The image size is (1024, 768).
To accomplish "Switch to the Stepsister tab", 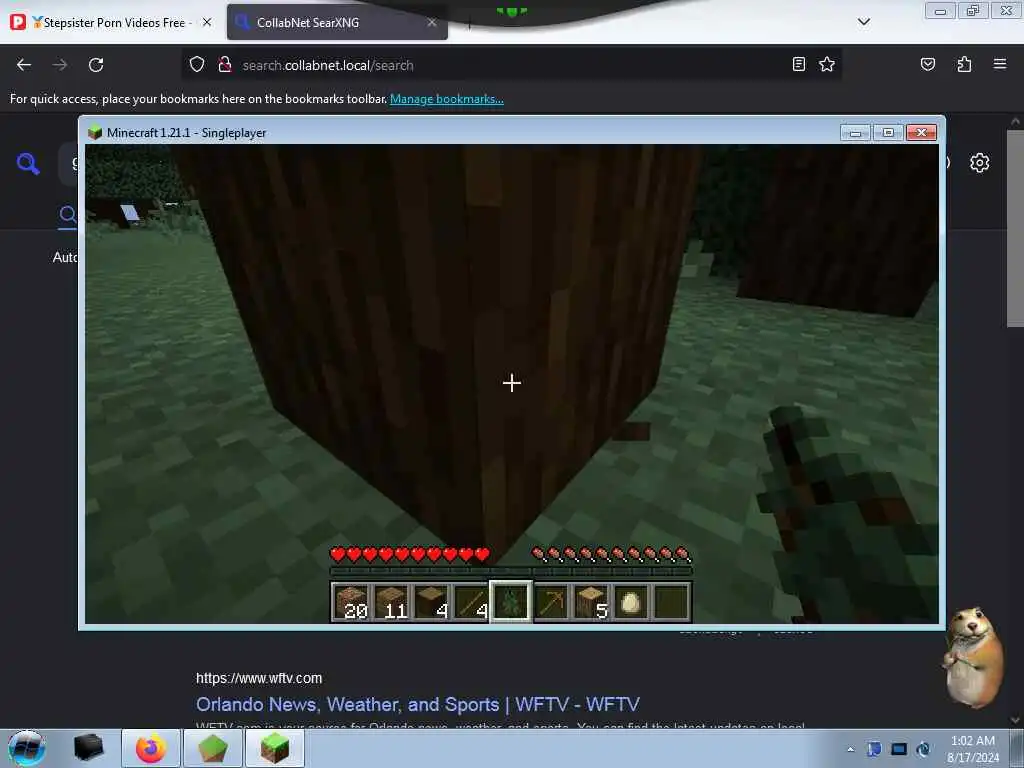I will (x=112, y=22).
